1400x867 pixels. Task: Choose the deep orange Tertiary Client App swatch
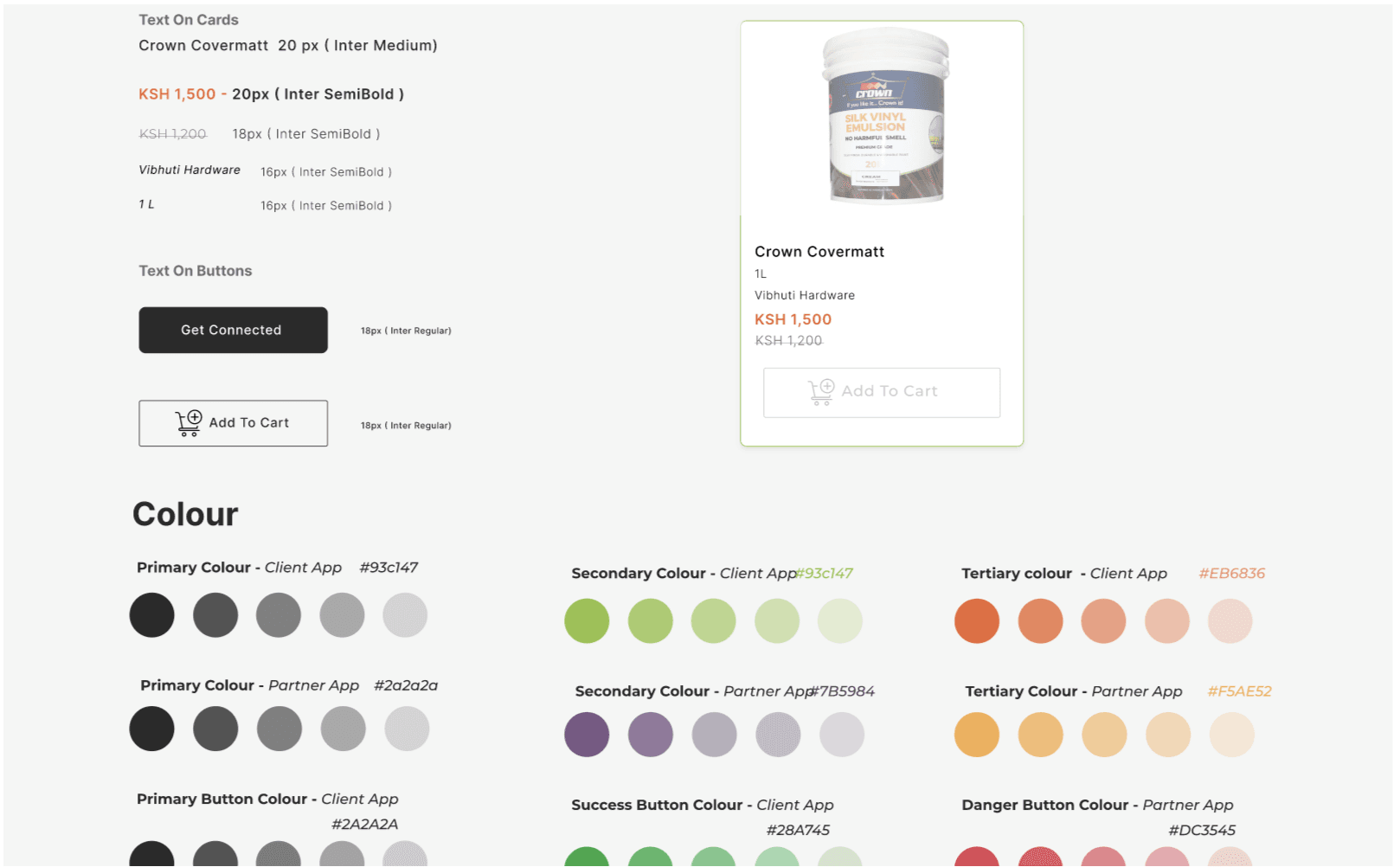(977, 620)
